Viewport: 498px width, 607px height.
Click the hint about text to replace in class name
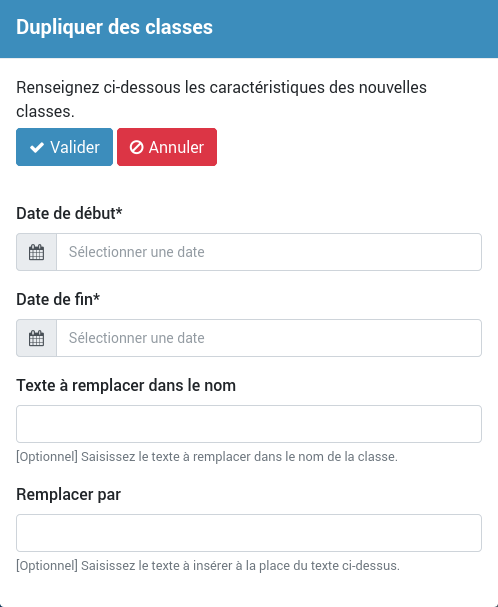click(x=207, y=456)
